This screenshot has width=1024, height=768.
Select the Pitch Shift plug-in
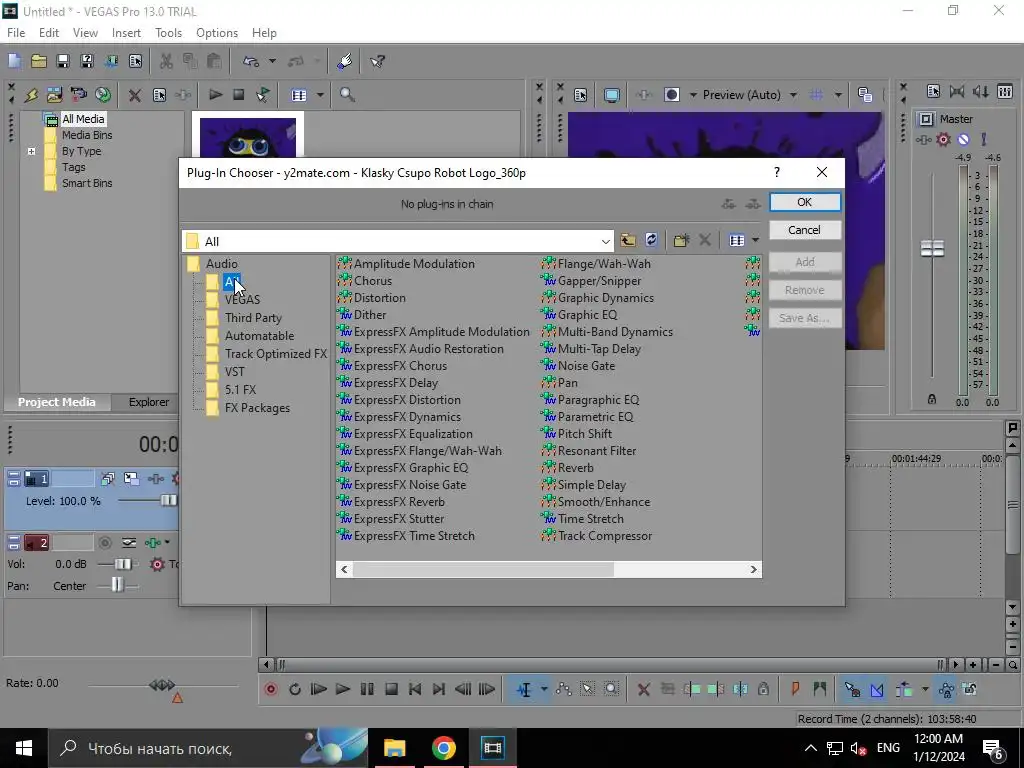pos(584,434)
